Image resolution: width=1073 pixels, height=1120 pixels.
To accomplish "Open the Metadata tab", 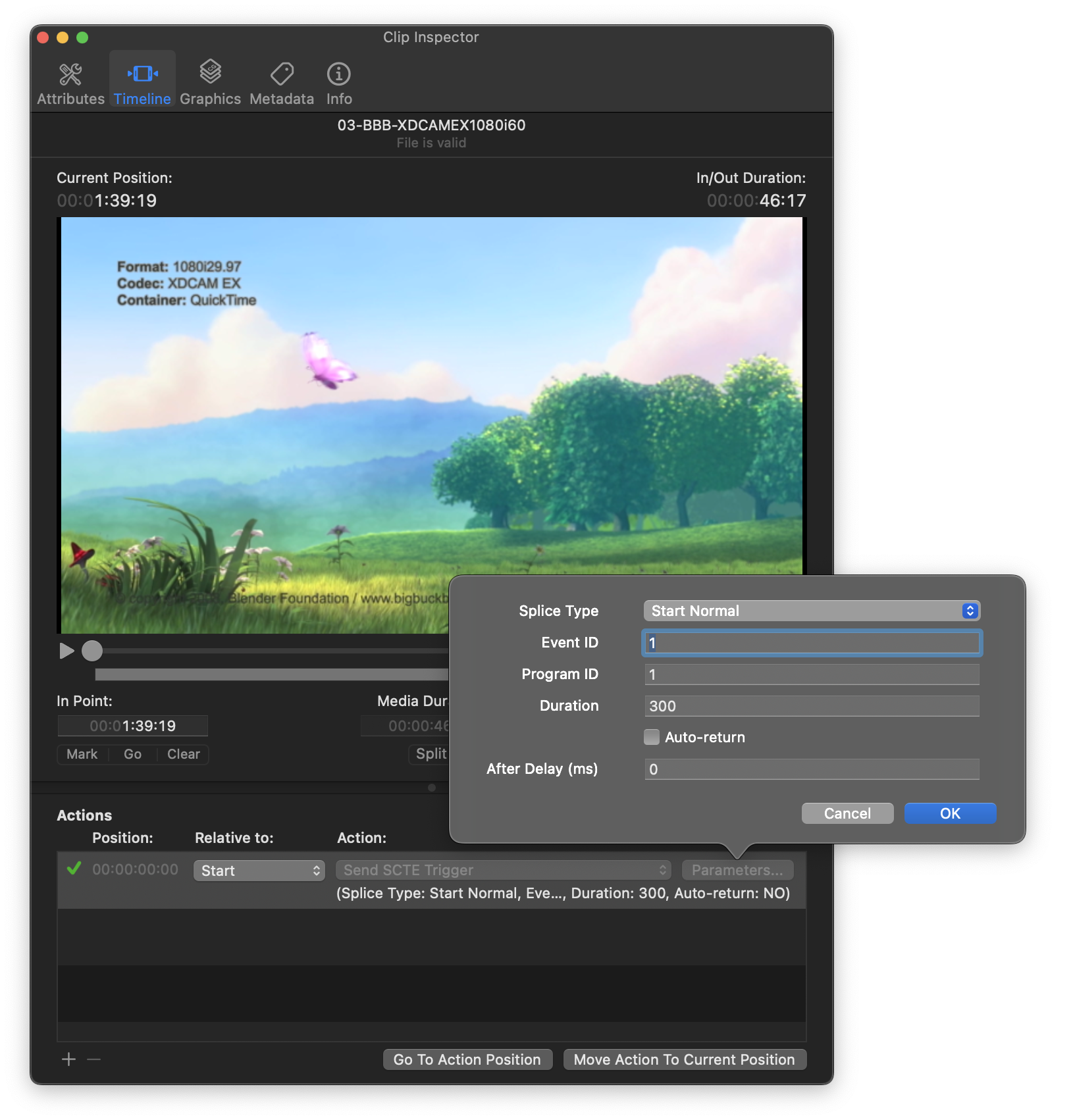I will (x=282, y=84).
